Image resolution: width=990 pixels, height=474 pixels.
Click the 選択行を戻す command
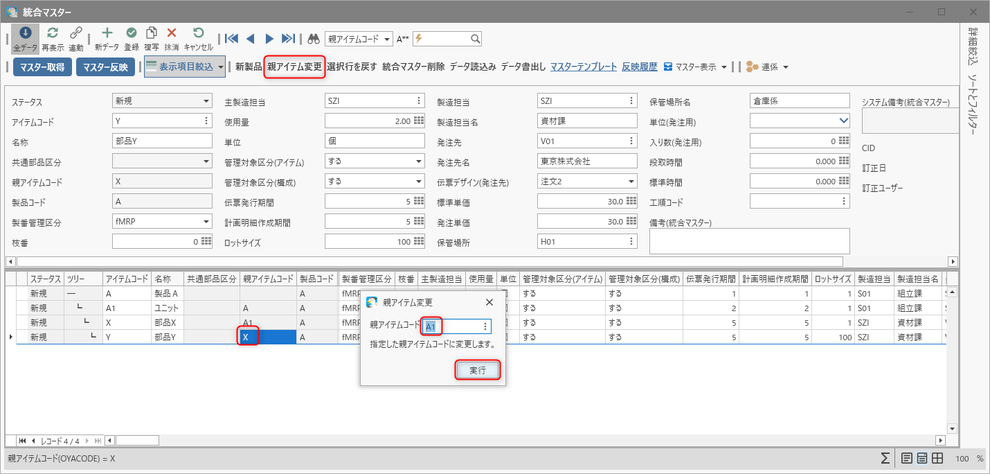[x=352, y=66]
